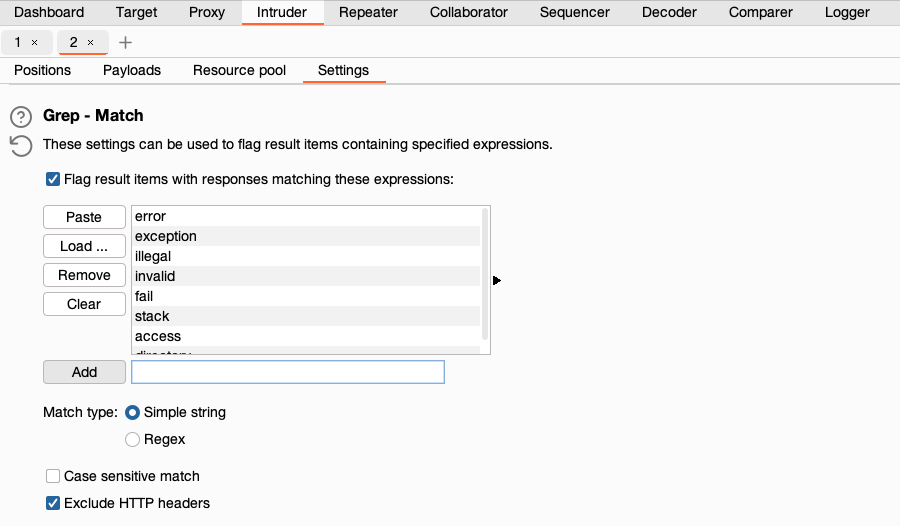Switch to the Comparer tab
The height and width of the screenshot is (526, 900).
pyautogui.click(x=761, y=12)
